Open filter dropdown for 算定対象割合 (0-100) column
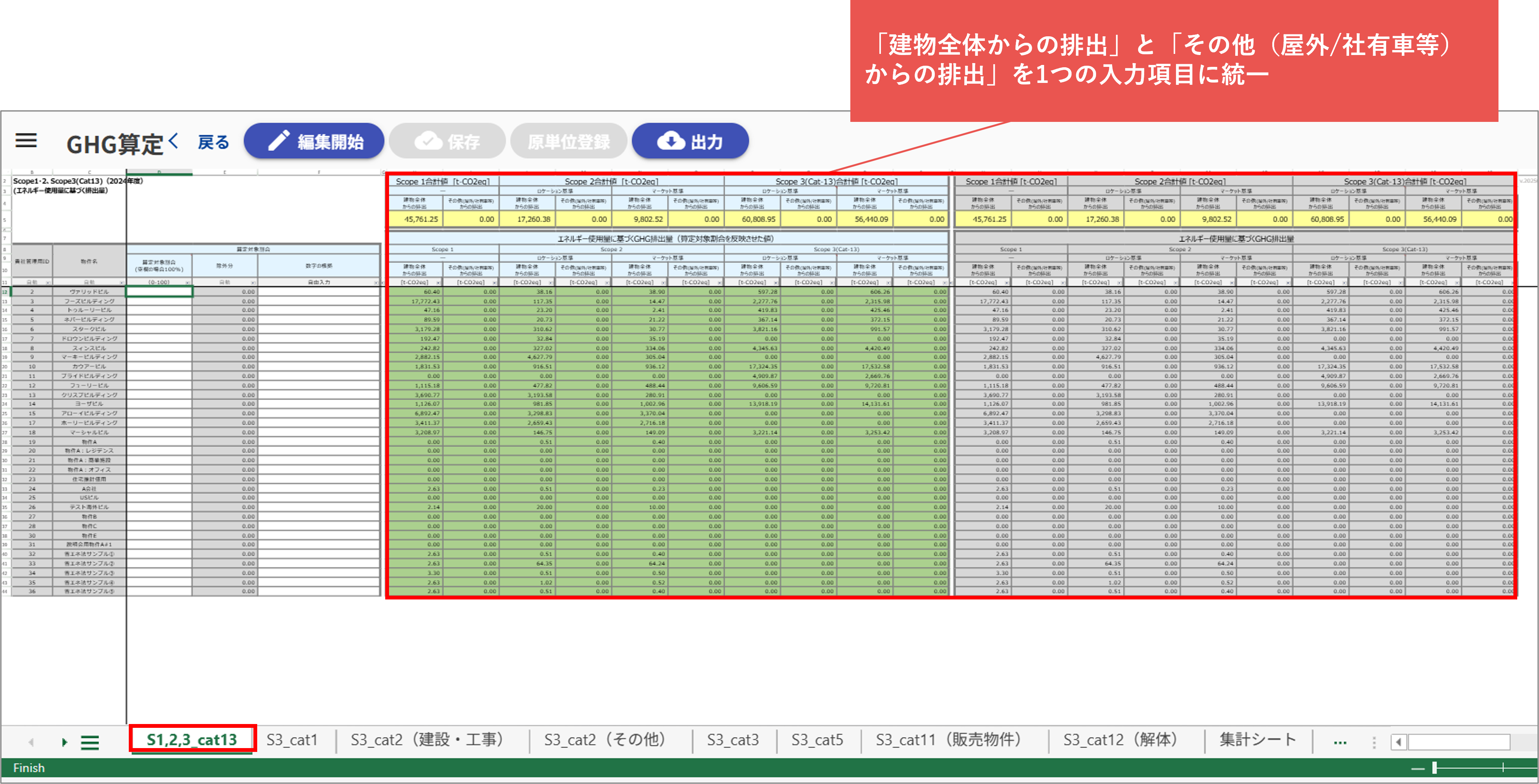This screenshot has height=784, width=1539. point(188,282)
